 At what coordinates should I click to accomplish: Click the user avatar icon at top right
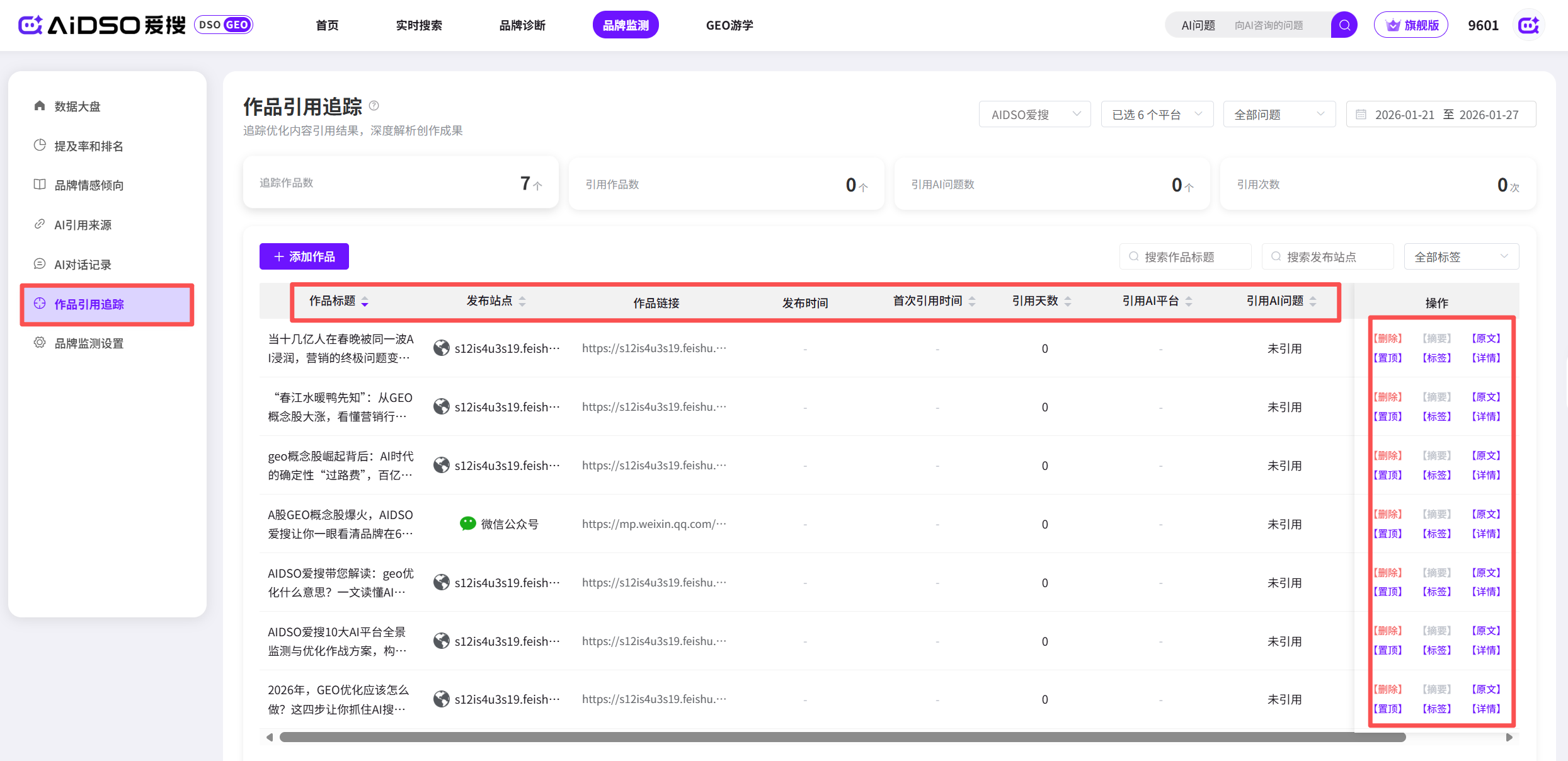(1528, 25)
